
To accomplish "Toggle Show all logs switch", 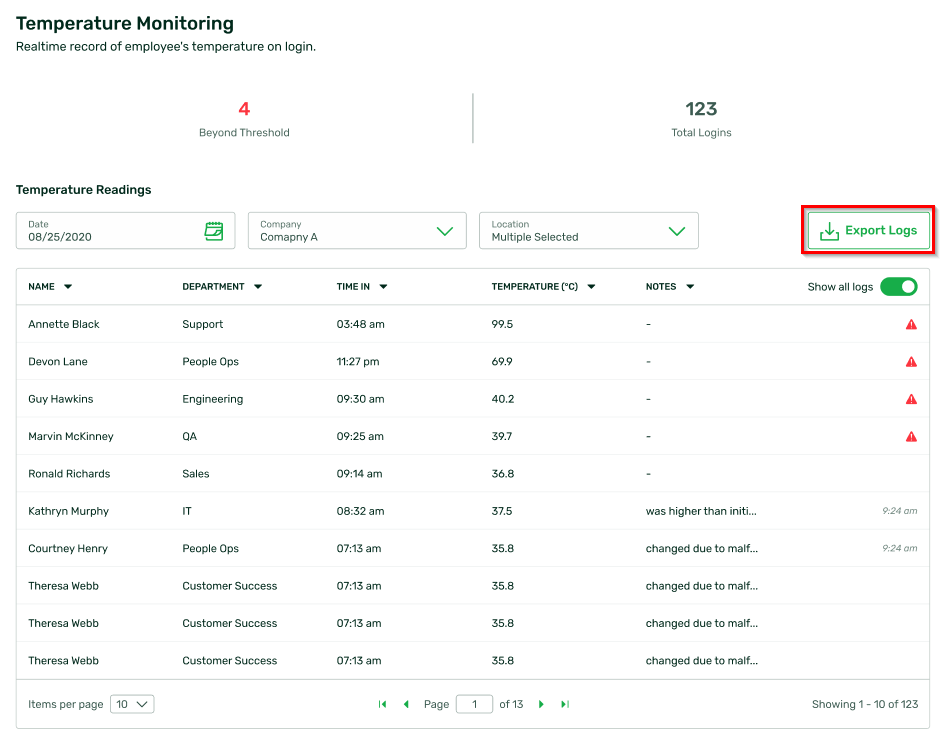I will 898,287.
